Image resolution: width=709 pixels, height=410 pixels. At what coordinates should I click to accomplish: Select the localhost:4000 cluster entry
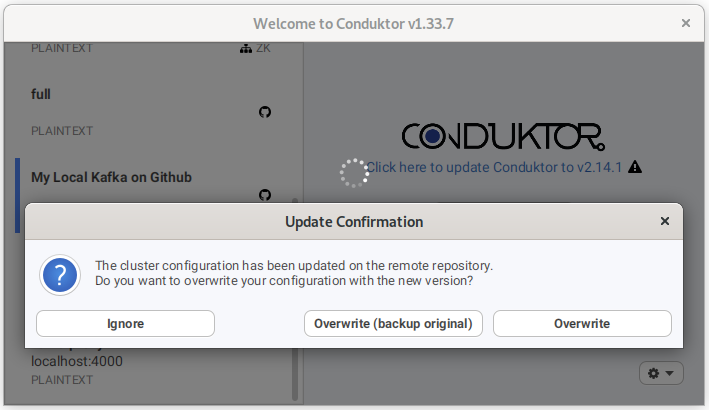pyautogui.click(x=153, y=368)
